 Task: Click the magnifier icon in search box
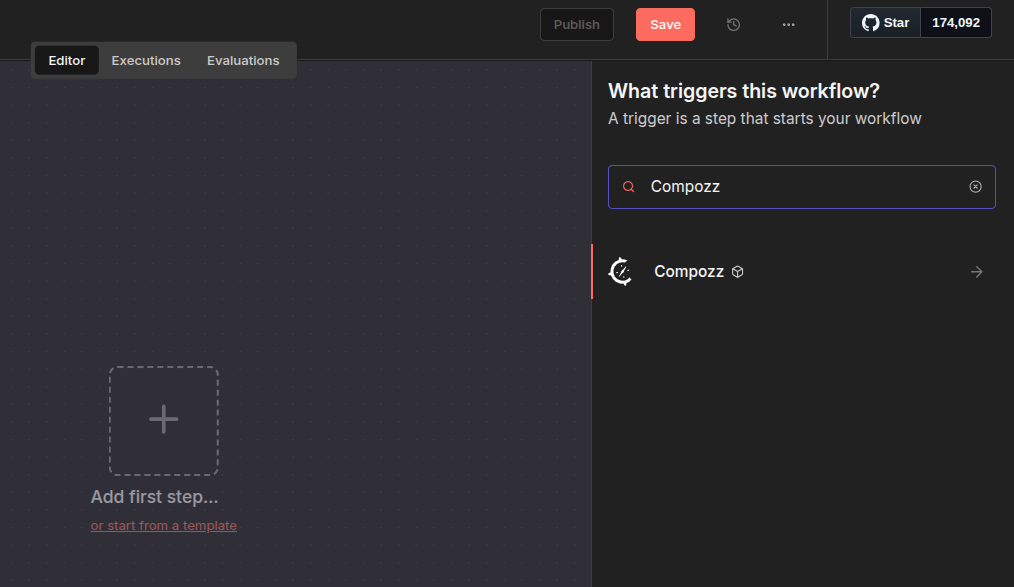[x=629, y=187]
